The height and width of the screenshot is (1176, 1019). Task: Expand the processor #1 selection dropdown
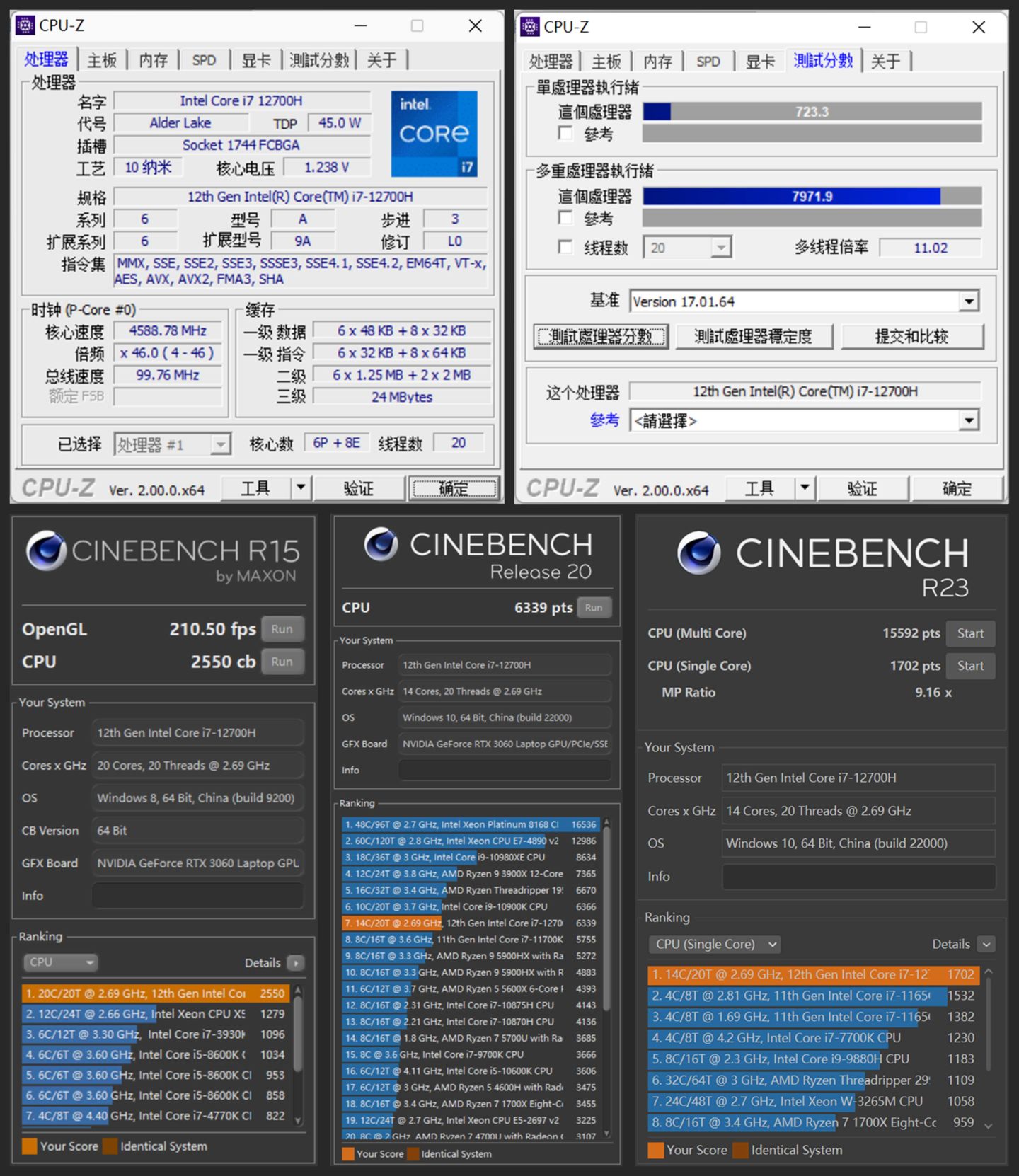tap(221, 444)
